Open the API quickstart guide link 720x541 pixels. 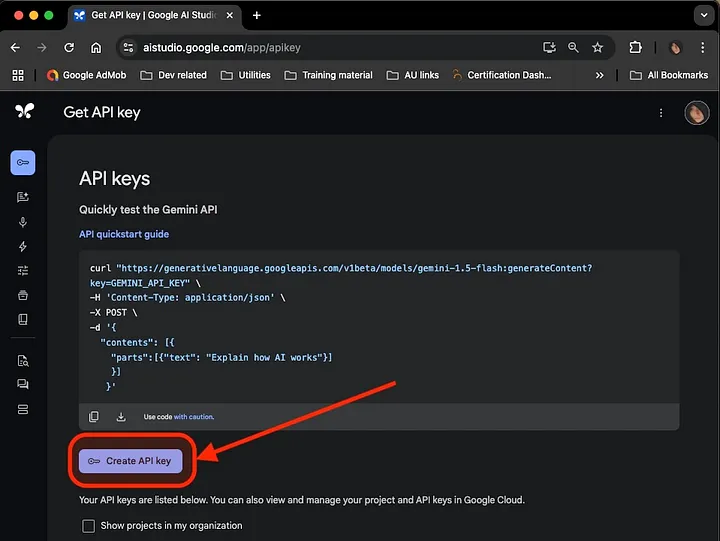point(124,234)
